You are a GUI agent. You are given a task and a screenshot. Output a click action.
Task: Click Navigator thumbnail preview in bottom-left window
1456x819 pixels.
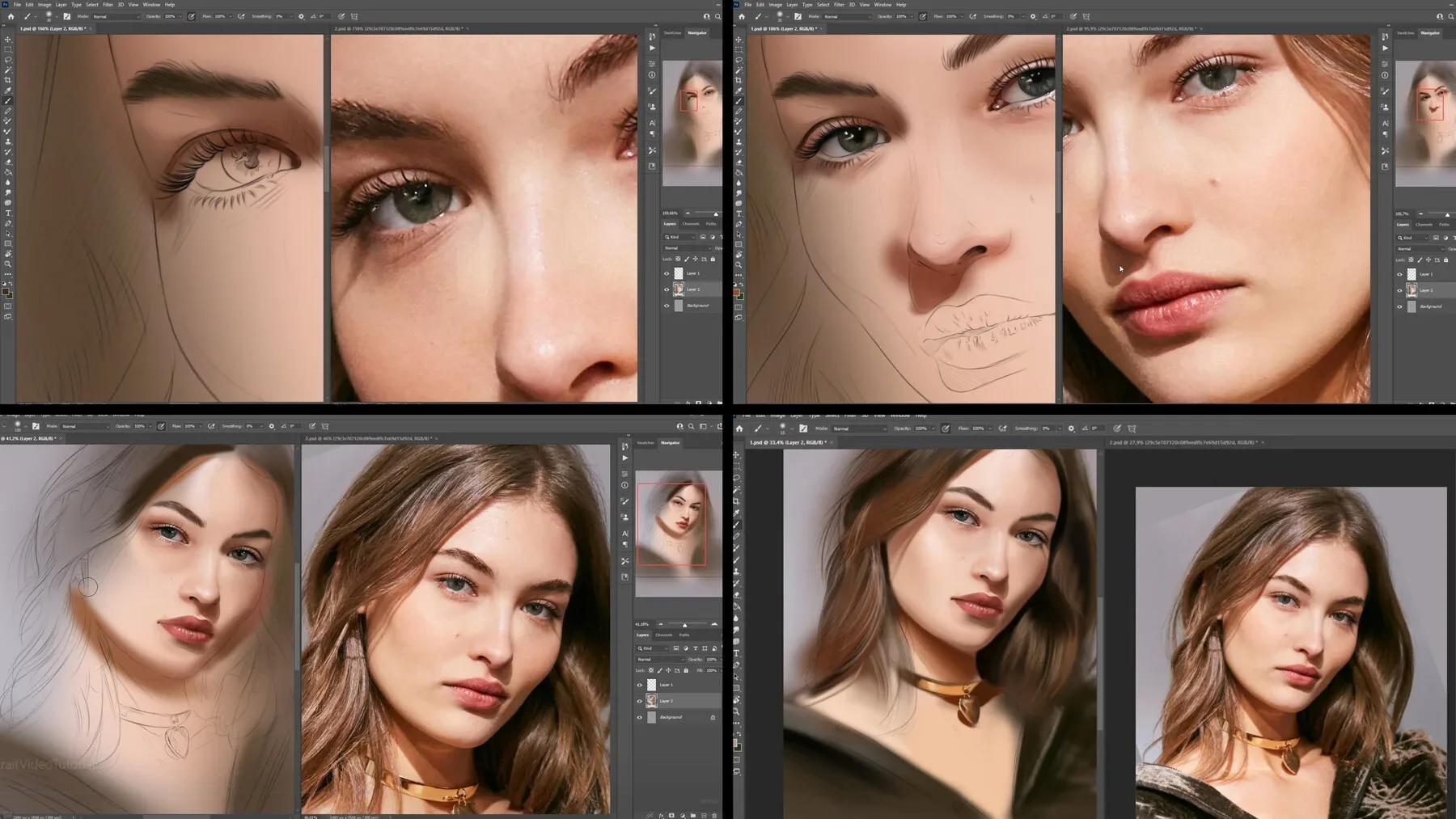pos(679,534)
